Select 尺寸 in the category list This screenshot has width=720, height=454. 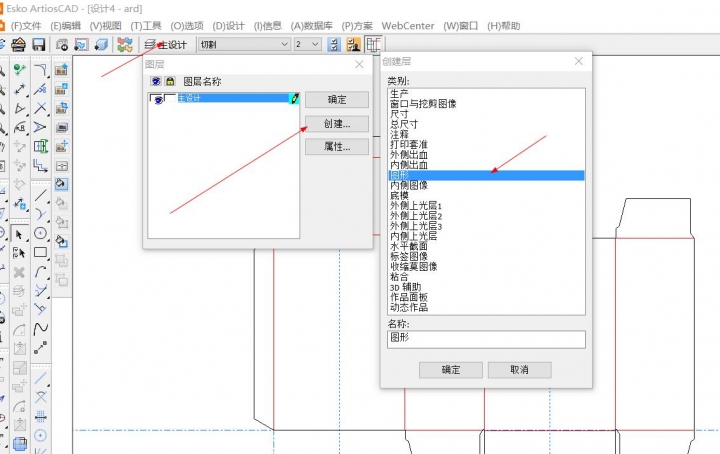[399, 114]
